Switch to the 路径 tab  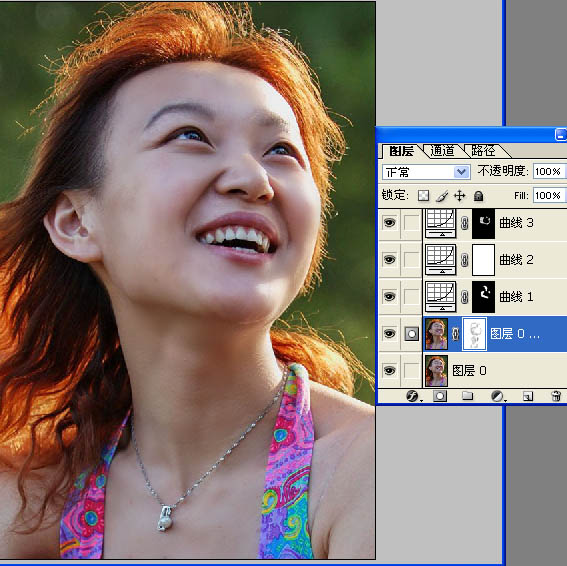483,150
